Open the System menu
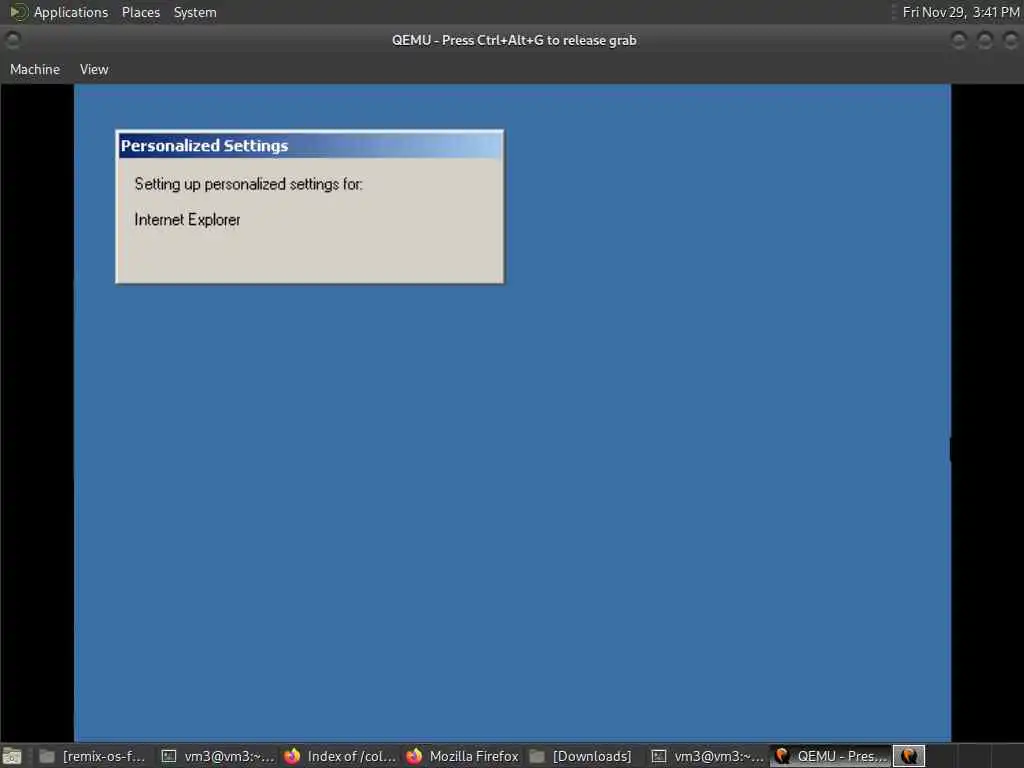The image size is (1024, 768). click(x=195, y=12)
